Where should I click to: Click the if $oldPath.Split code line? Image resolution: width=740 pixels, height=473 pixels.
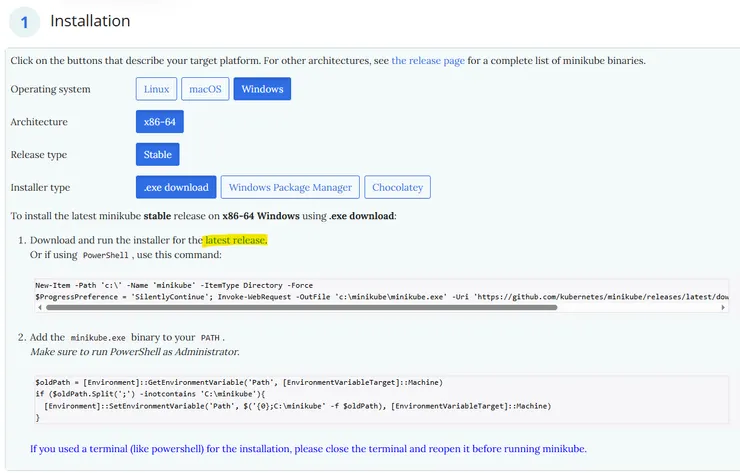[150, 394]
